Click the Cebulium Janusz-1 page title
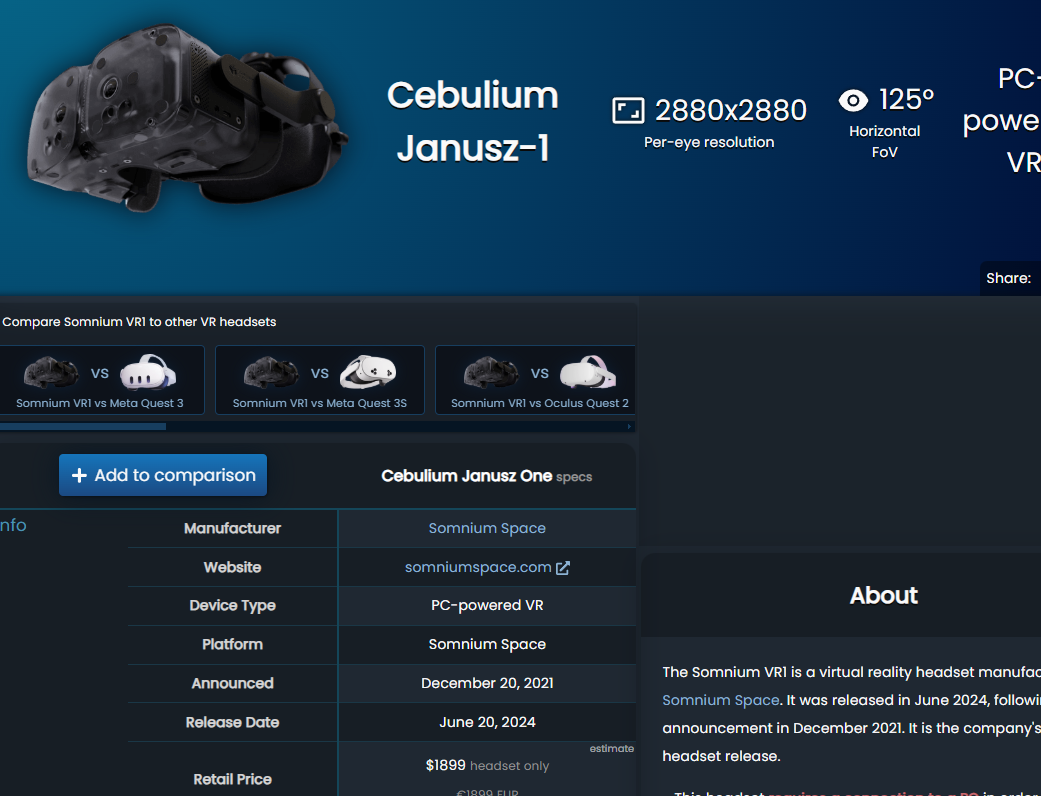The width and height of the screenshot is (1041, 796). point(472,122)
